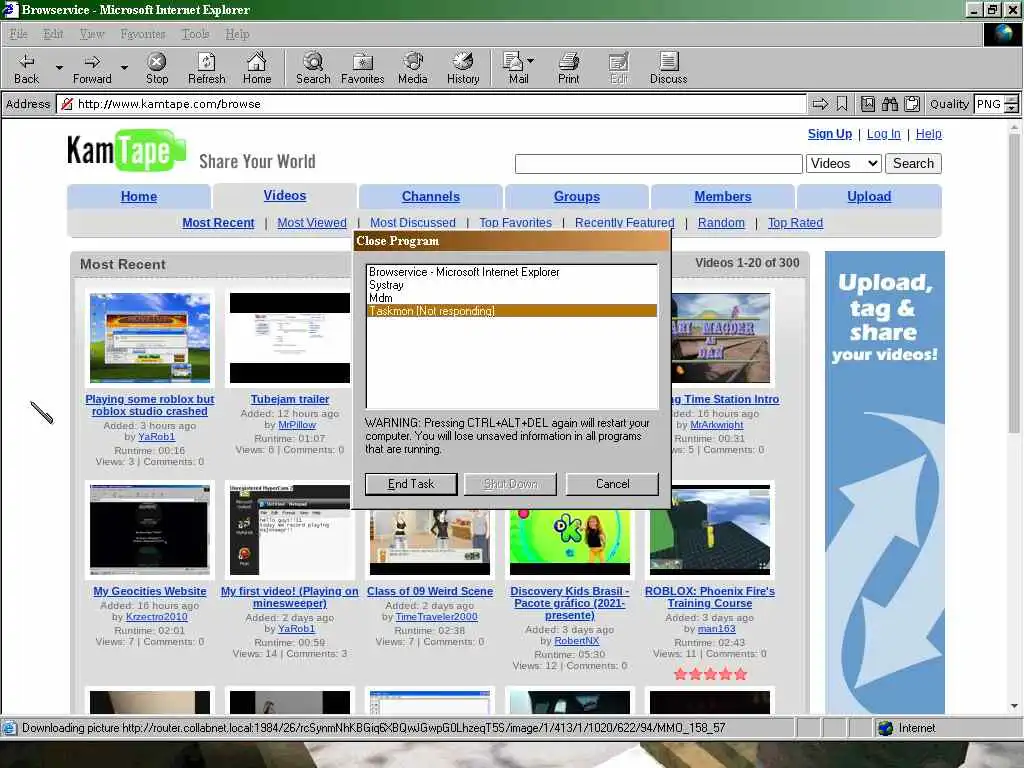
Task: Open the View menu
Action: click(x=91, y=34)
